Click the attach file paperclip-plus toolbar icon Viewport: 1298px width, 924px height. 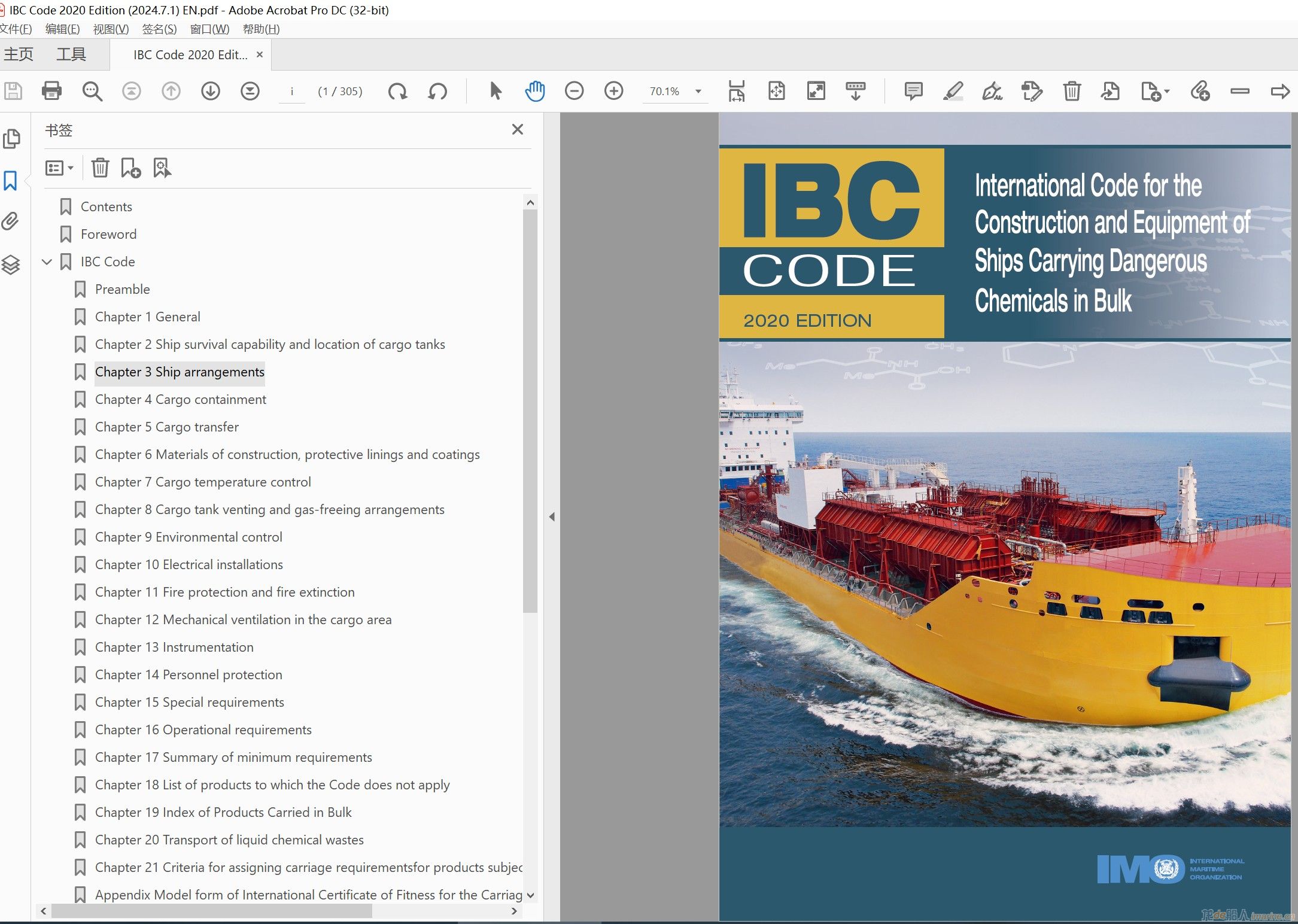pos(1200,91)
